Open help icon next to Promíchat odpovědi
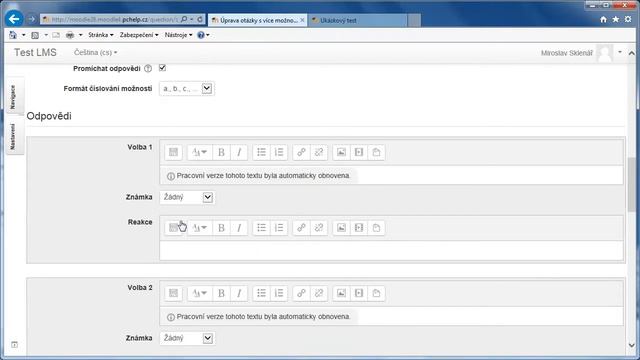The height and width of the screenshot is (360, 640). 148,69
